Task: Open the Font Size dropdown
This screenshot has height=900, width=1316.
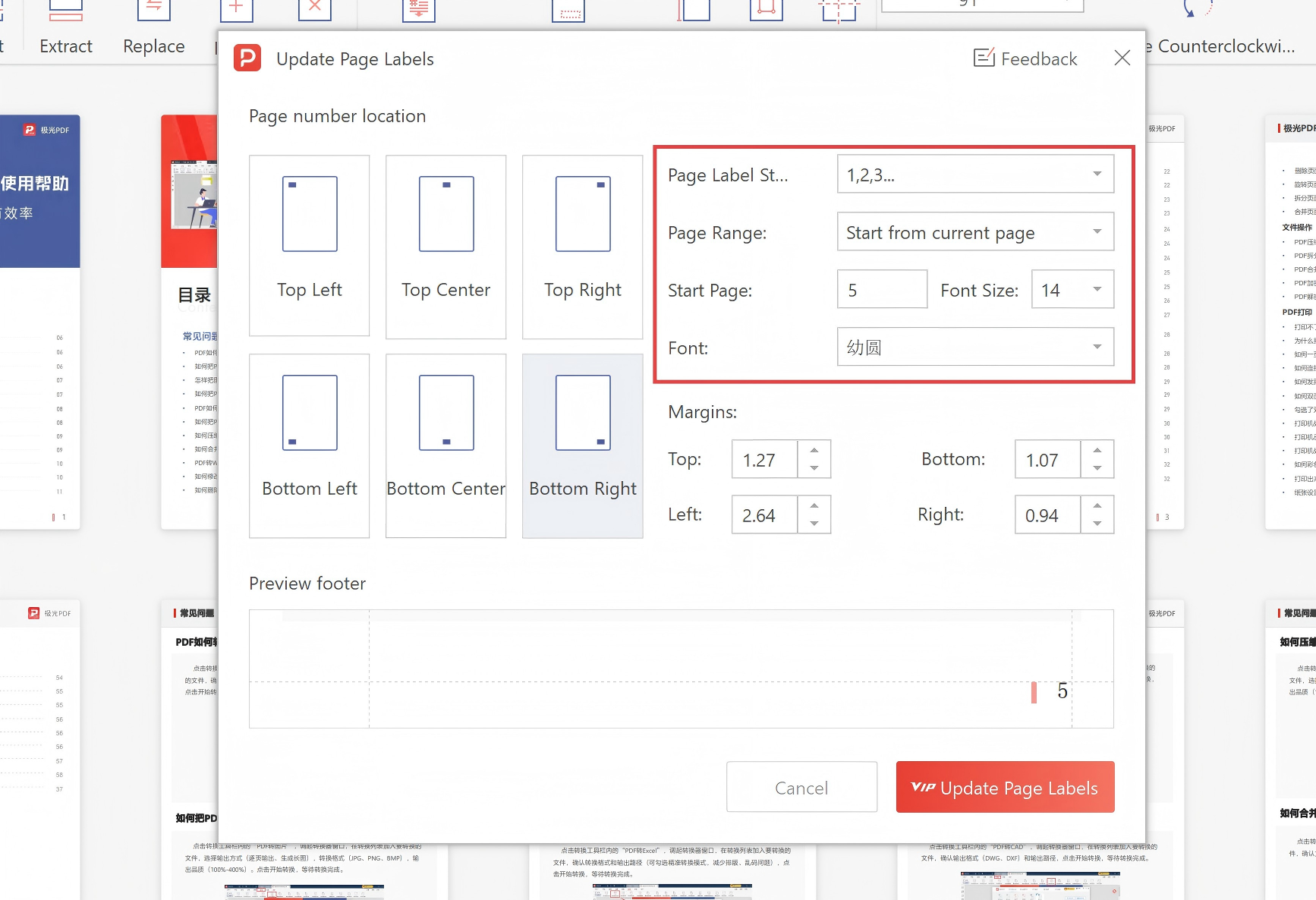Action: click(1072, 290)
